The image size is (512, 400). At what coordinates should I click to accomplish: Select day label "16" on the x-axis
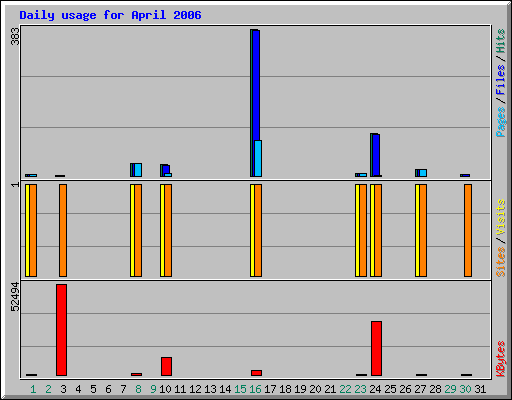coord(255,389)
